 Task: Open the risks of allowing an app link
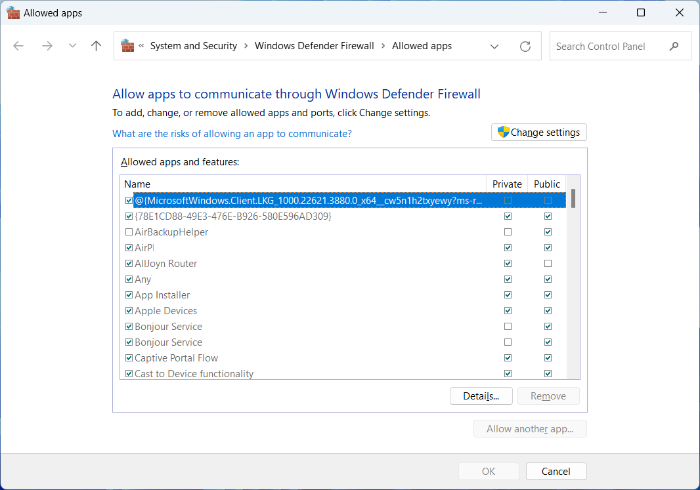(x=231, y=133)
